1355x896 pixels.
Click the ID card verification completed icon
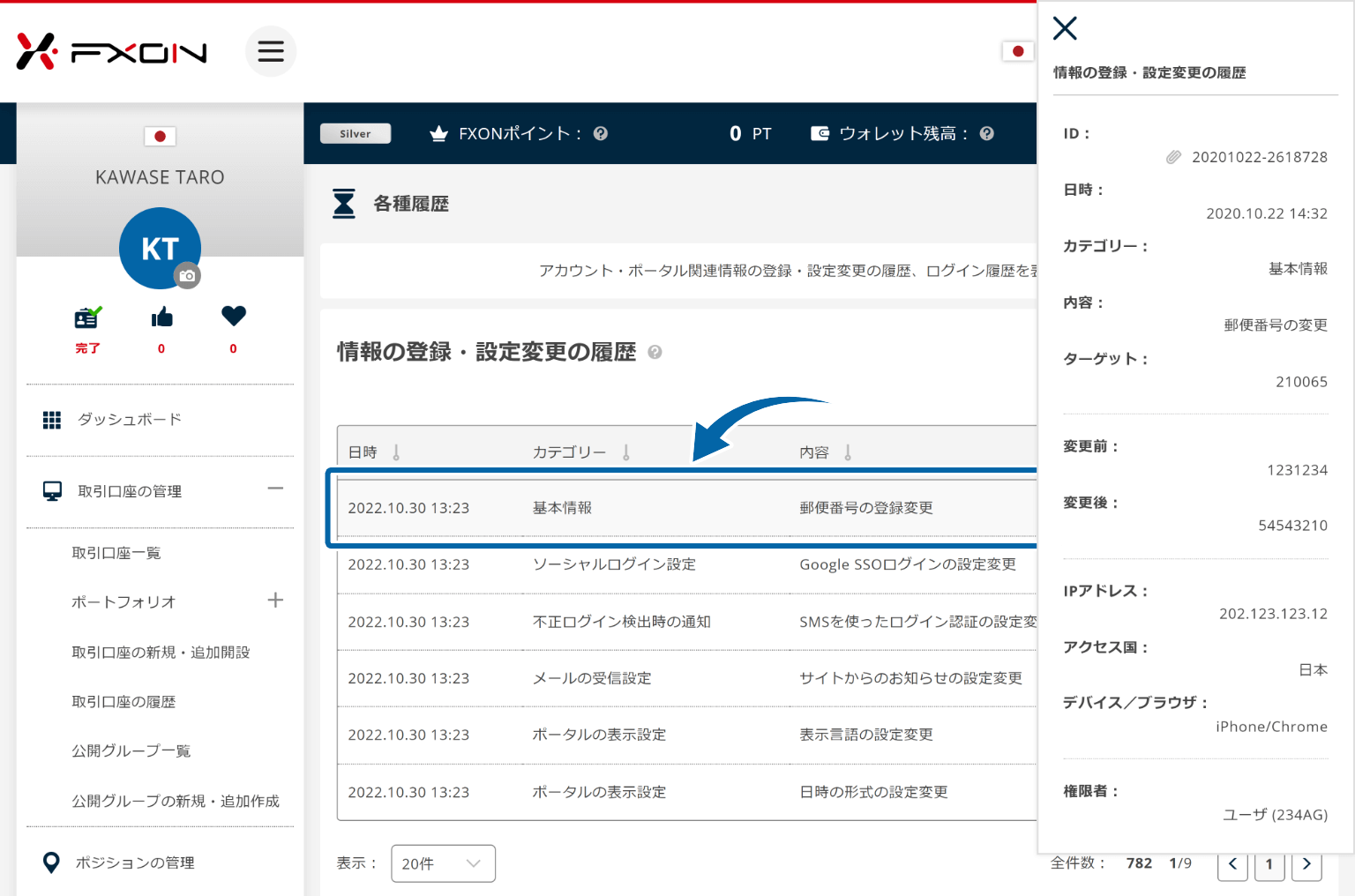pos(87,317)
